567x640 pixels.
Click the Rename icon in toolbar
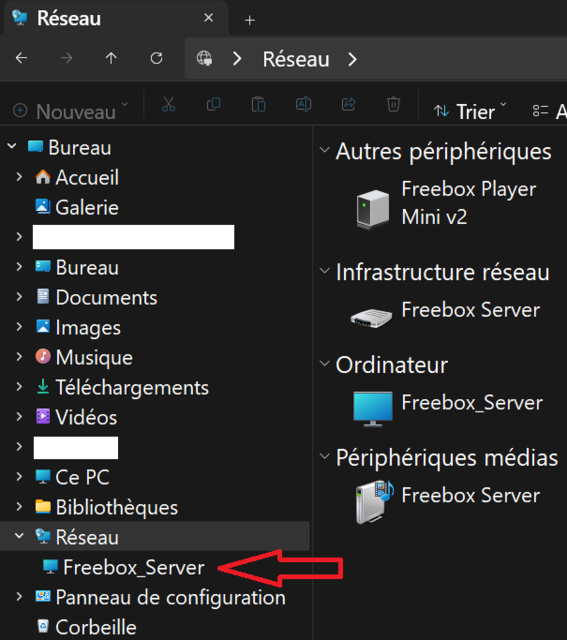point(303,104)
